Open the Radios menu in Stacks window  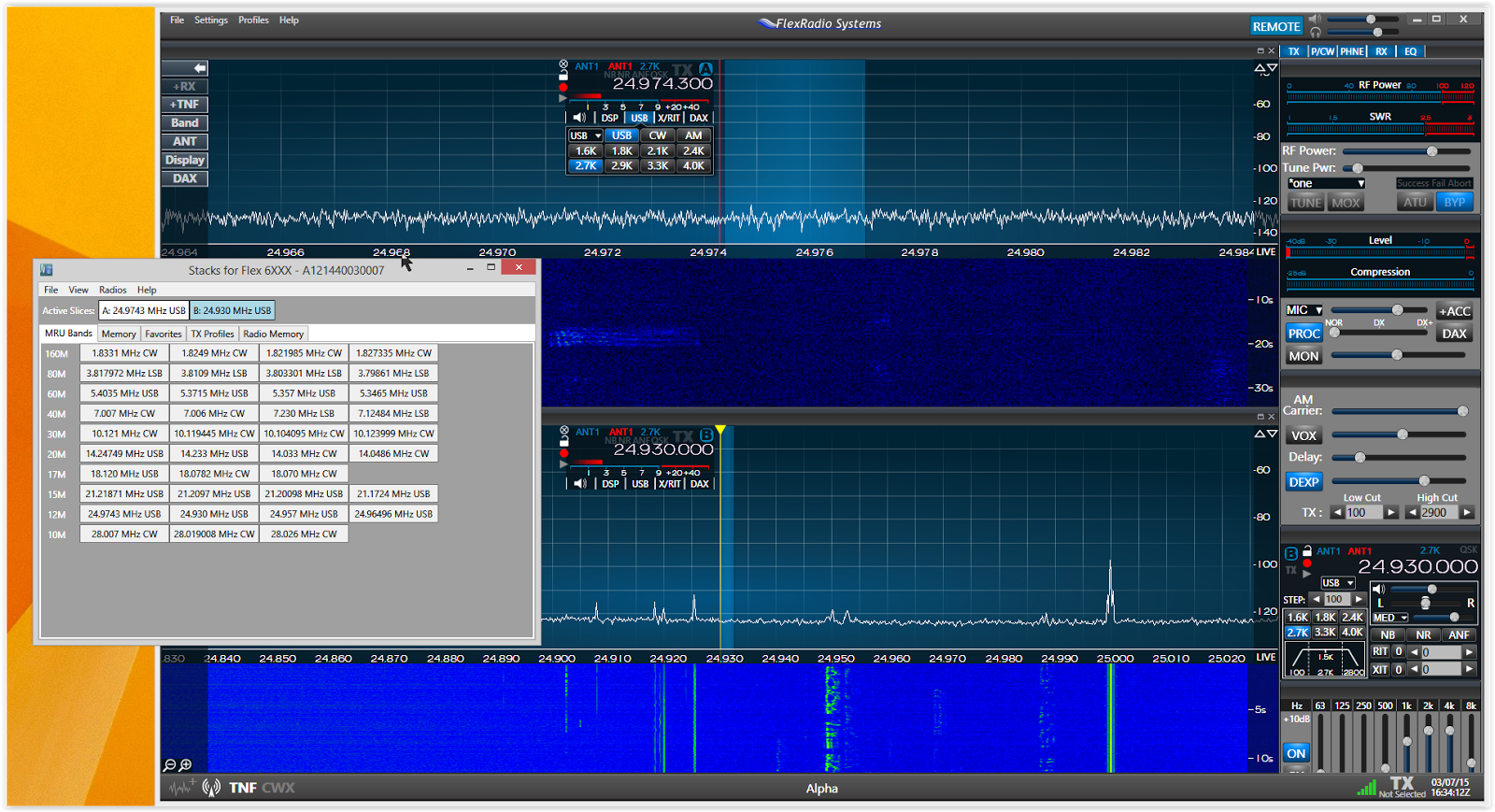[113, 290]
